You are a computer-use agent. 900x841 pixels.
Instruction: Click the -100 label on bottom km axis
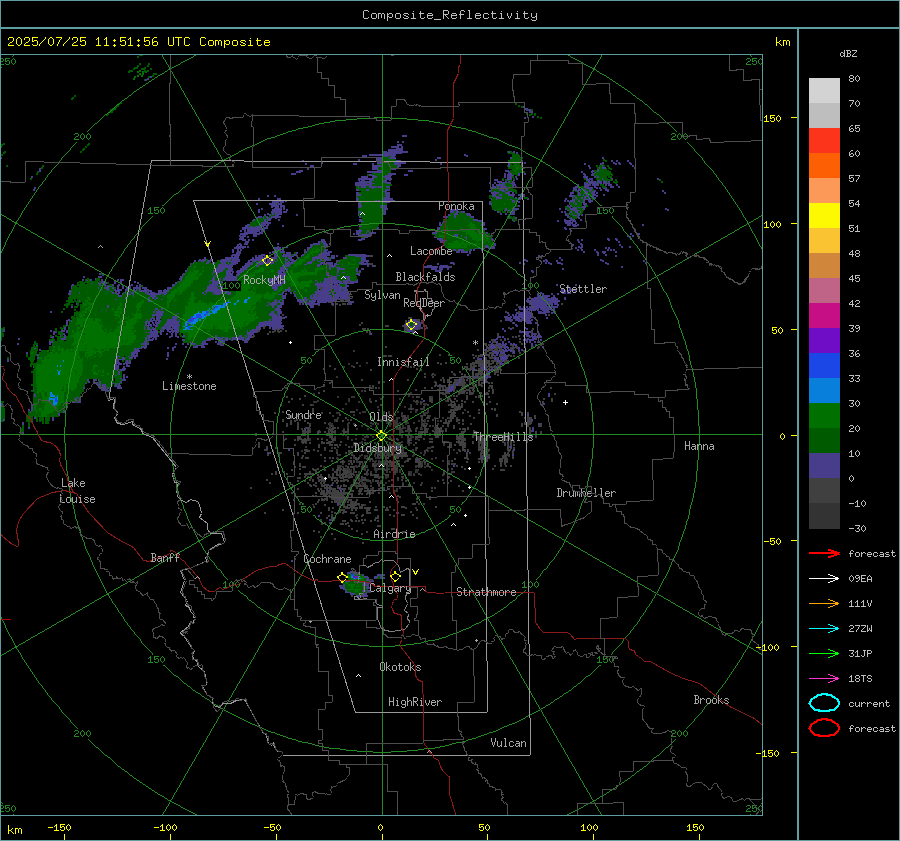pos(165,828)
